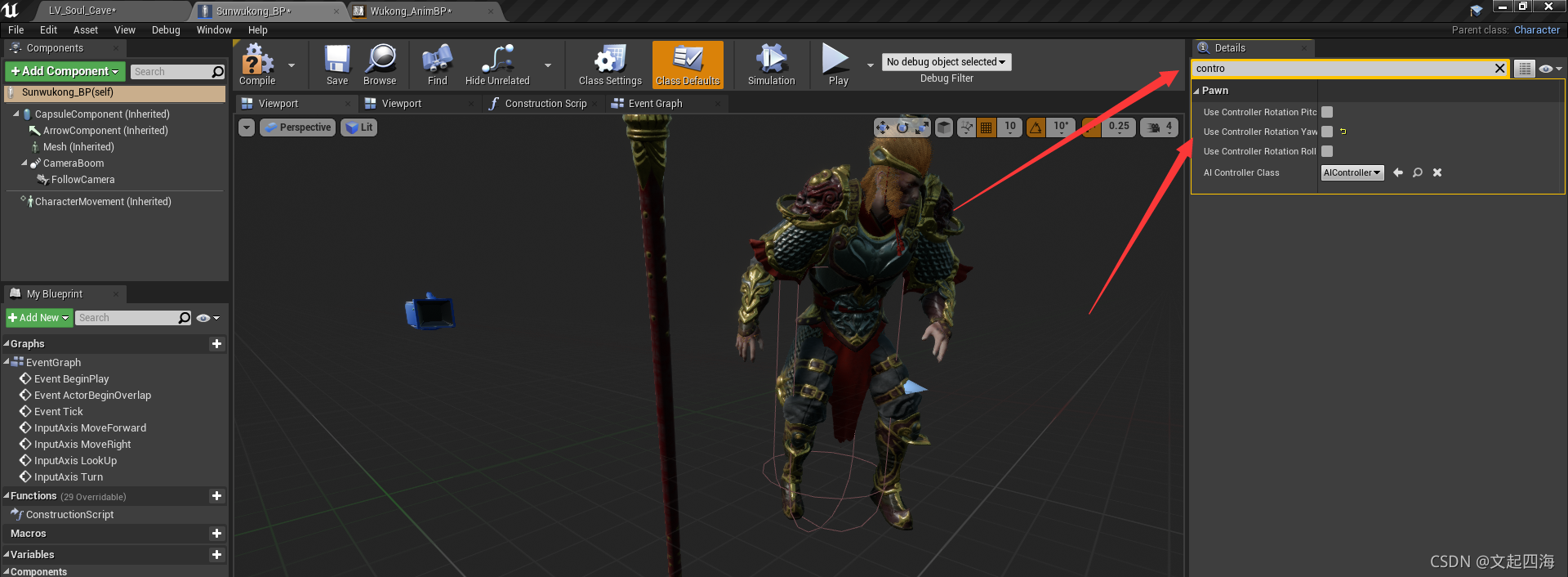1568x577 pixels.
Task: Select the rotate gizmo in viewport toolbar
Action: (902, 127)
